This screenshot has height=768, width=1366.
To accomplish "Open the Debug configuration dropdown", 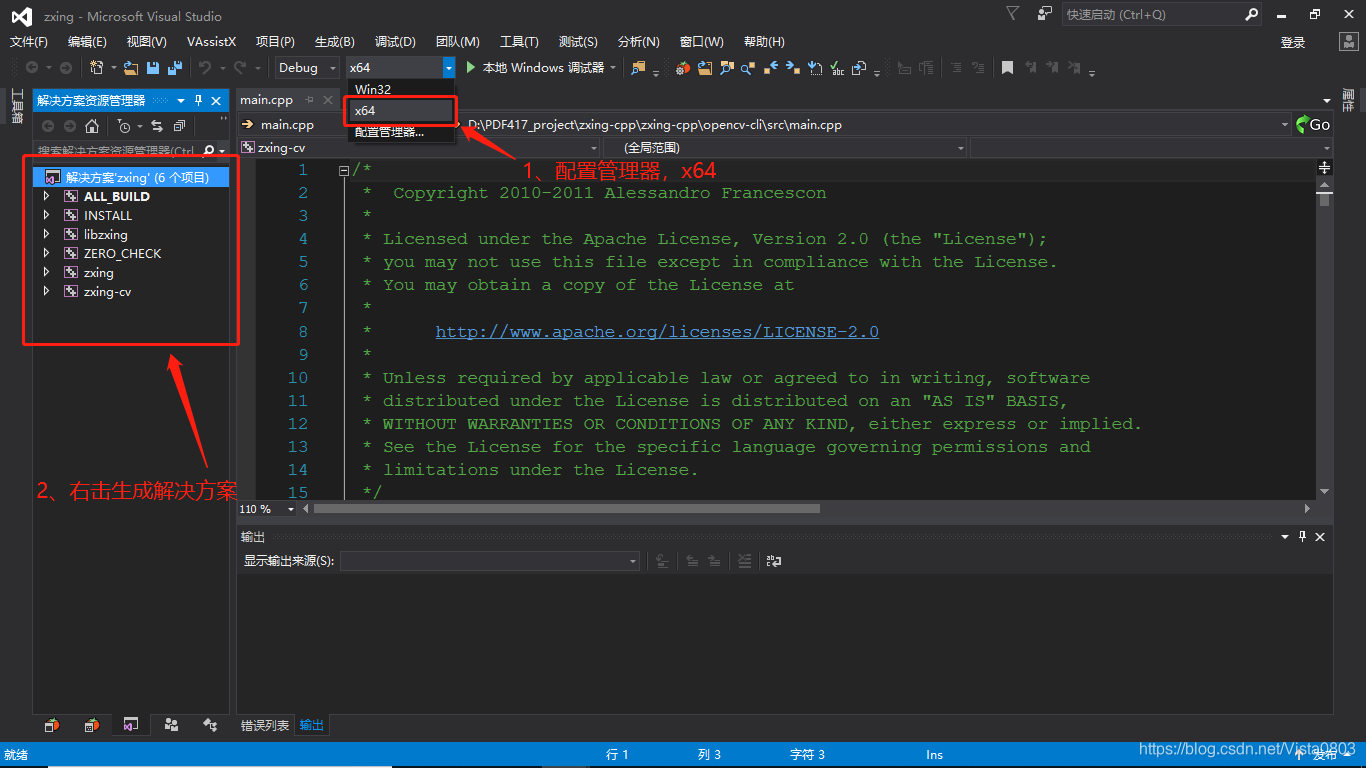I will [308, 68].
